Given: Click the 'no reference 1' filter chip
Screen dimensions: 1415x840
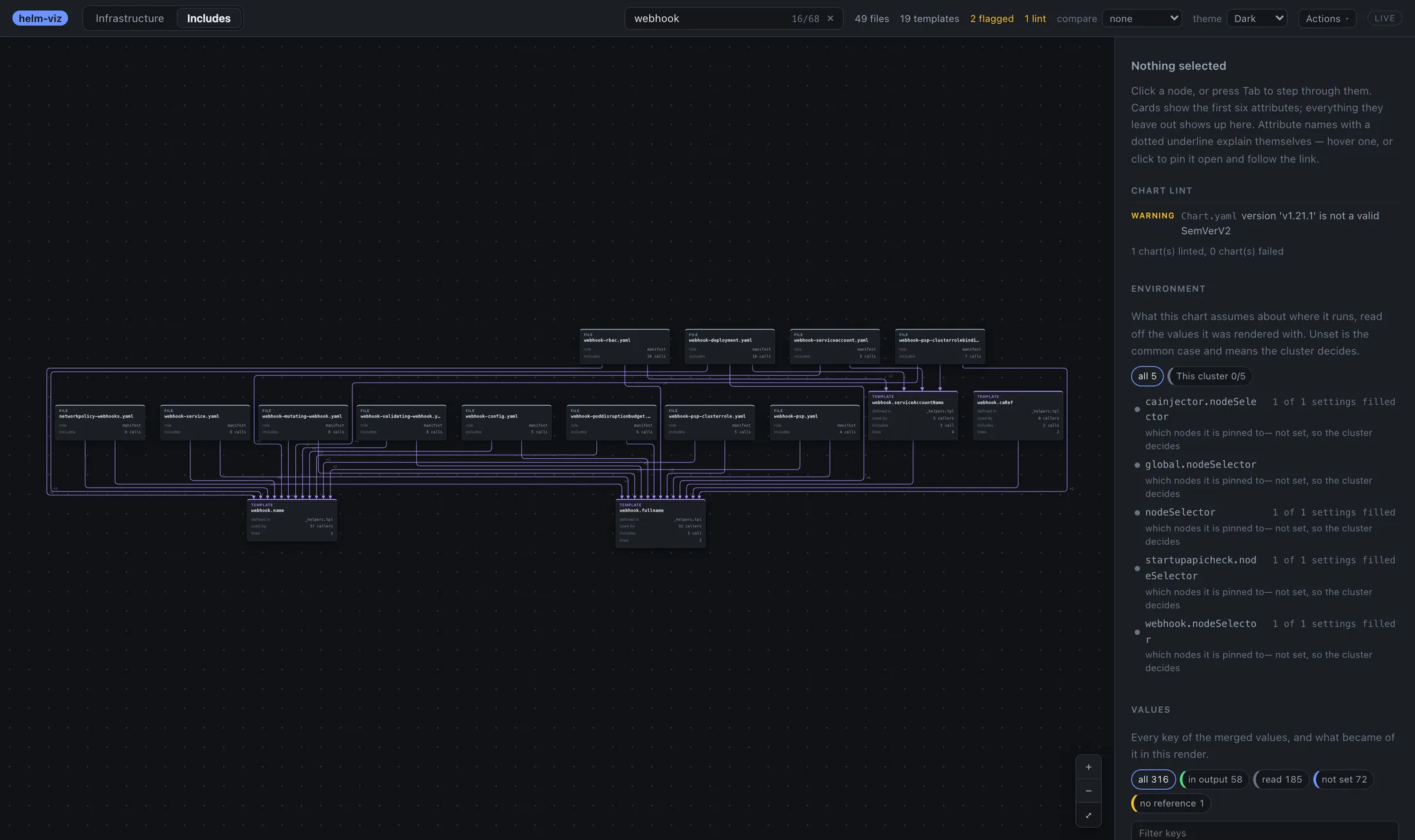Looking at the screenshot, I should click(1171, 803).
